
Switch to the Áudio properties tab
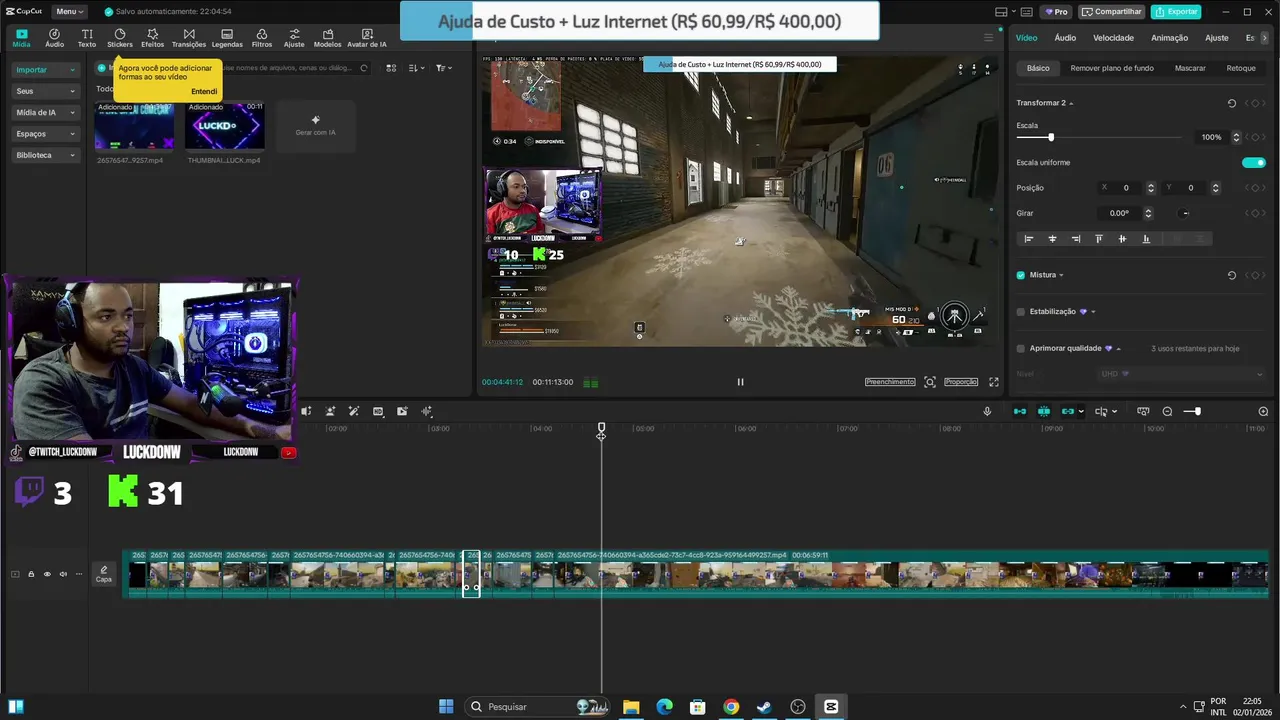click(x=1065, y=38)
